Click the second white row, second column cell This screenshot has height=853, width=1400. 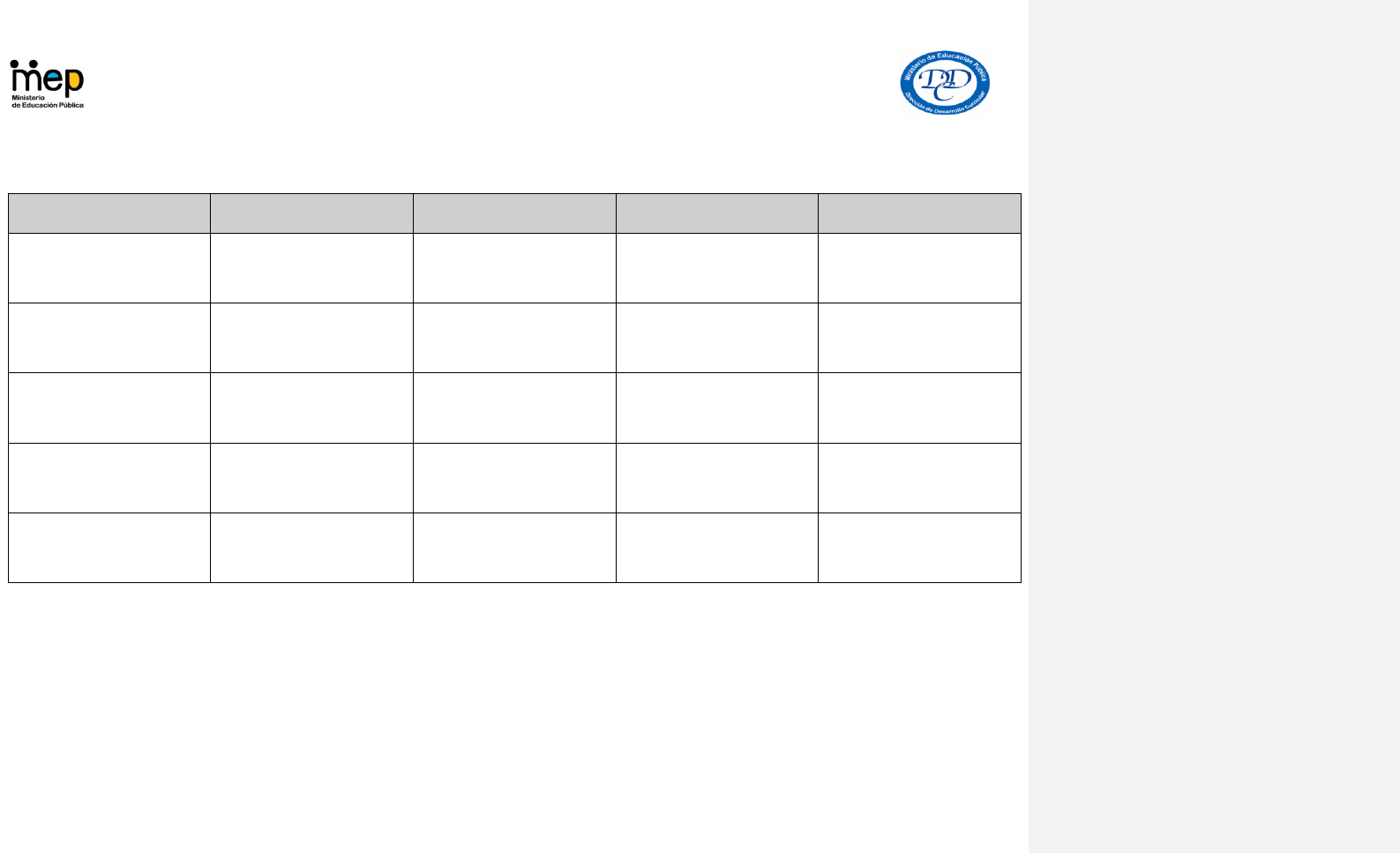point(311,338)
